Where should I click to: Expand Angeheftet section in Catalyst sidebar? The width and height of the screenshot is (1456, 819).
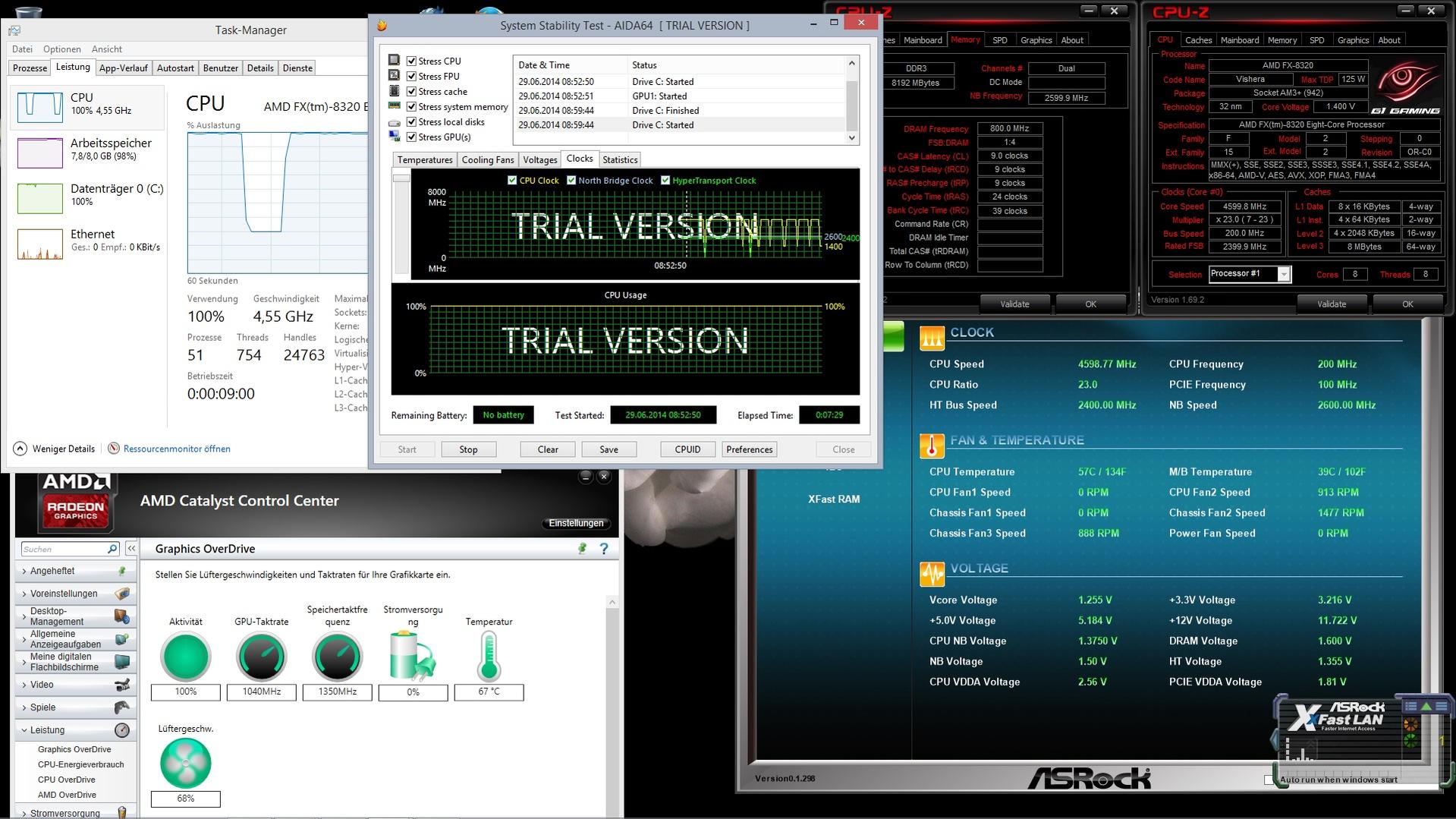click(x=74, y=571)
